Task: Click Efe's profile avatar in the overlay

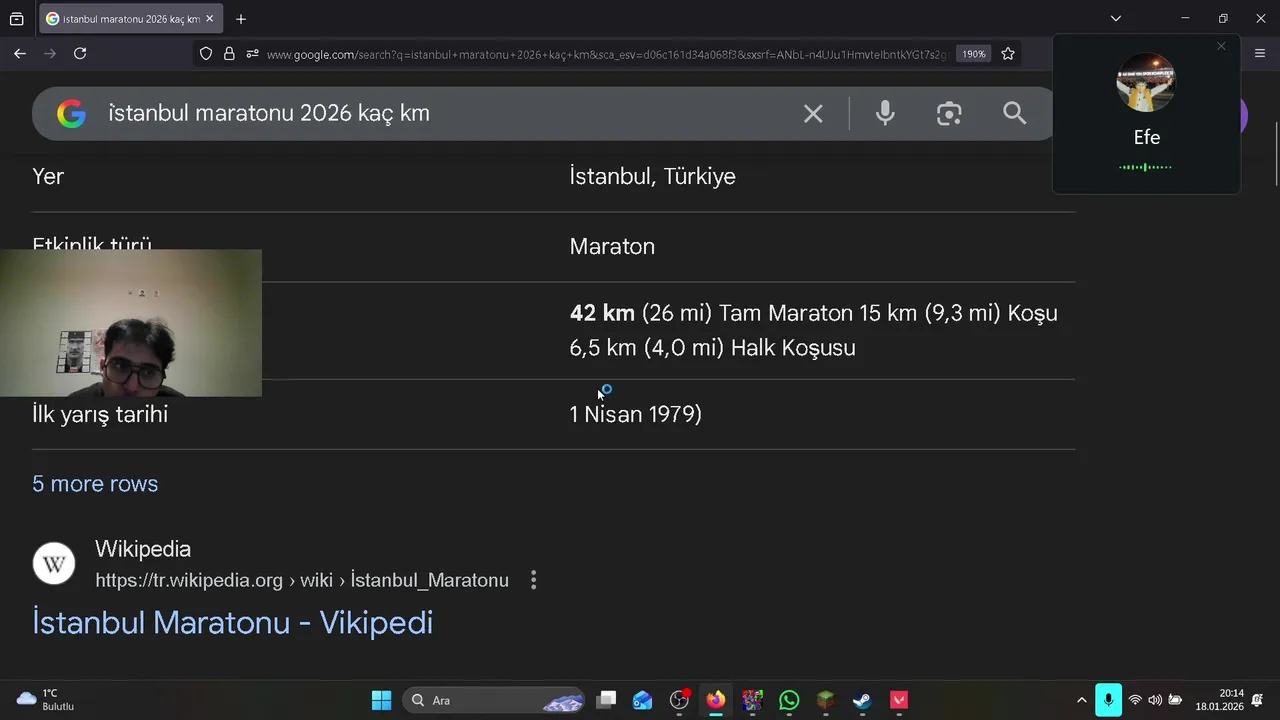Action: 1146,83
